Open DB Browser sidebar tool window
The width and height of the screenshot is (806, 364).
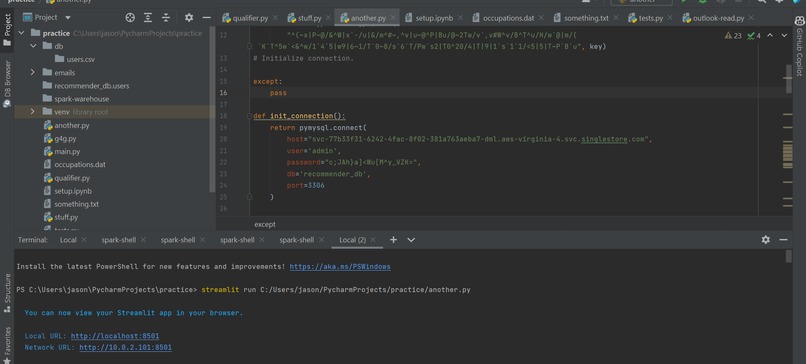pyautogui.click(x=7, y=83)
